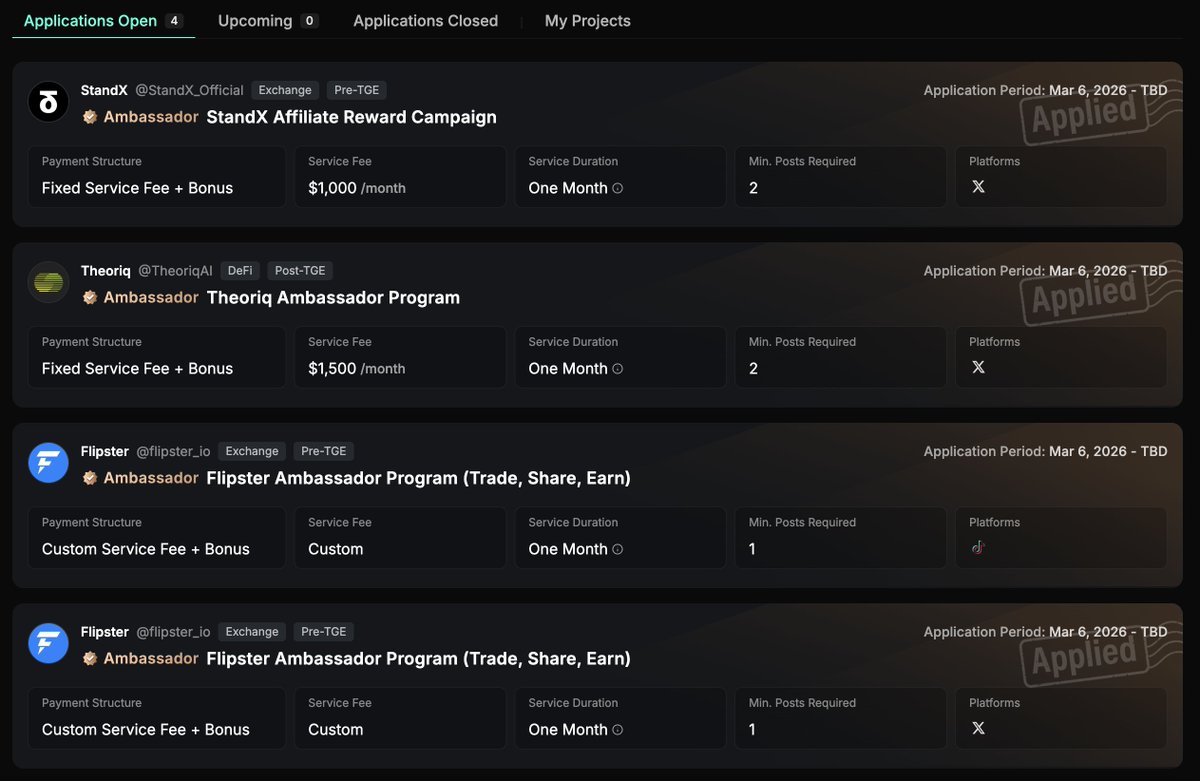1200x781 pixels.
Task: Click the X platform icon in the Applied Flipster card
Action: pos(978,728)
